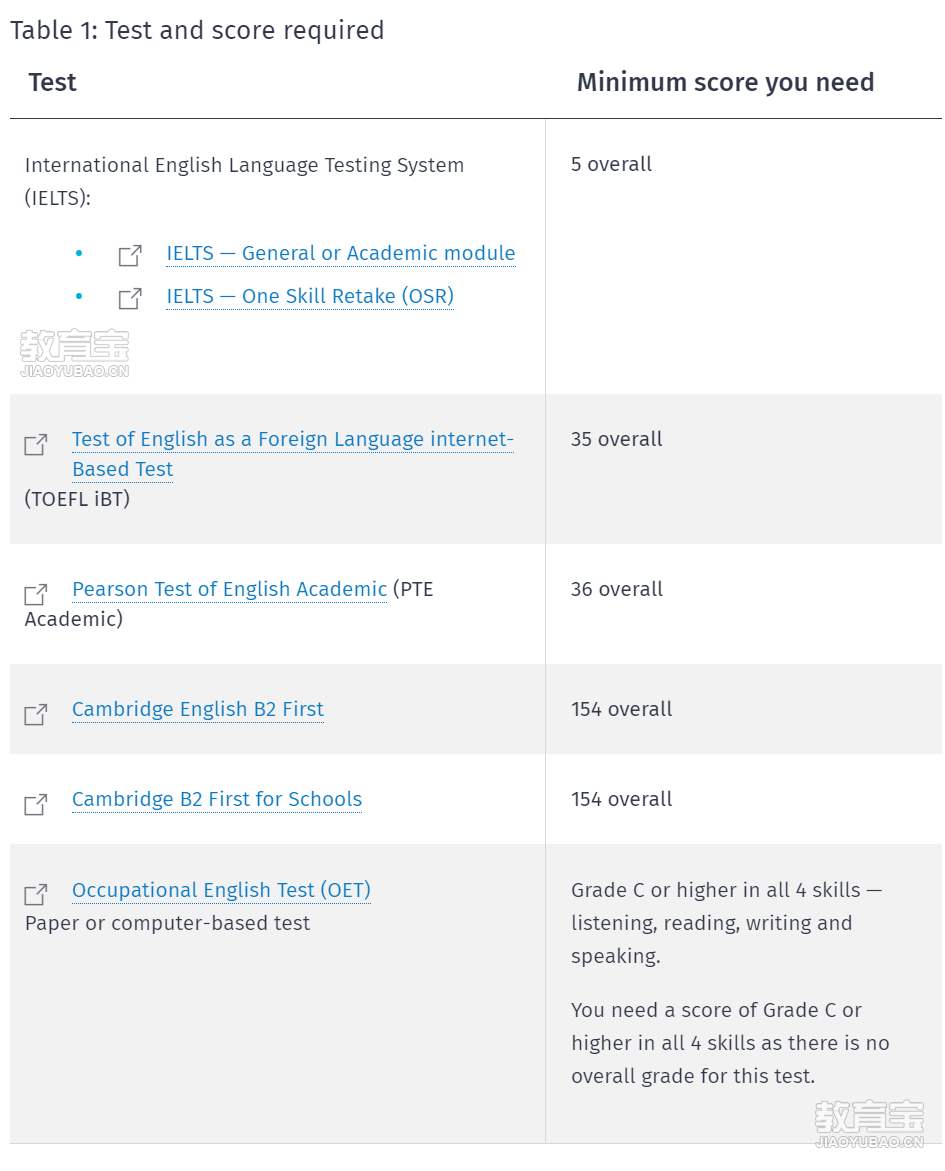Open IELTS — General or Academic module link
Image resolution: width=945 pixels, height=1171 pixels.
[341, 254]
